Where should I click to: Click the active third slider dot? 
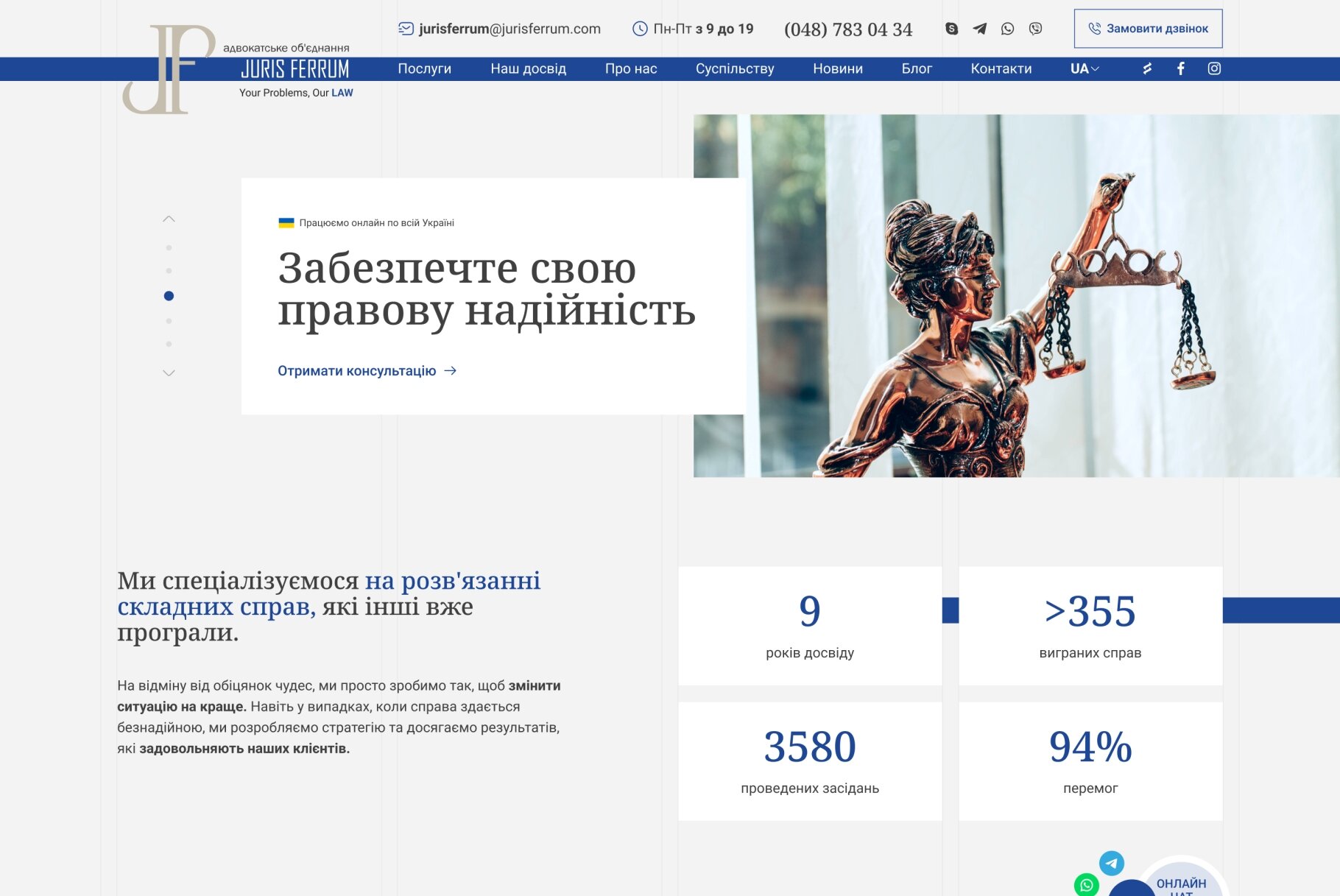tap(169, 296)
